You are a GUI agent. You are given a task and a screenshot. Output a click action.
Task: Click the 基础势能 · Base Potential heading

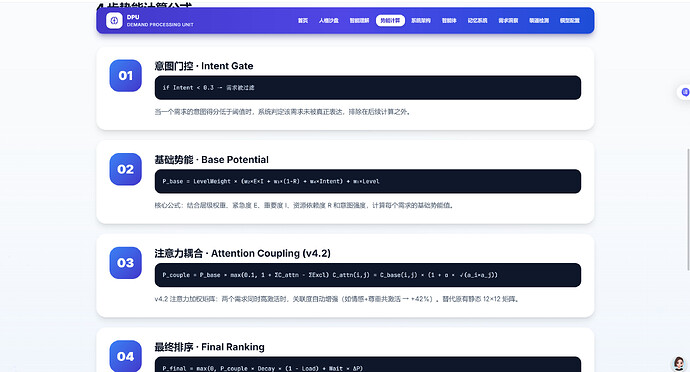coord(212,160)
